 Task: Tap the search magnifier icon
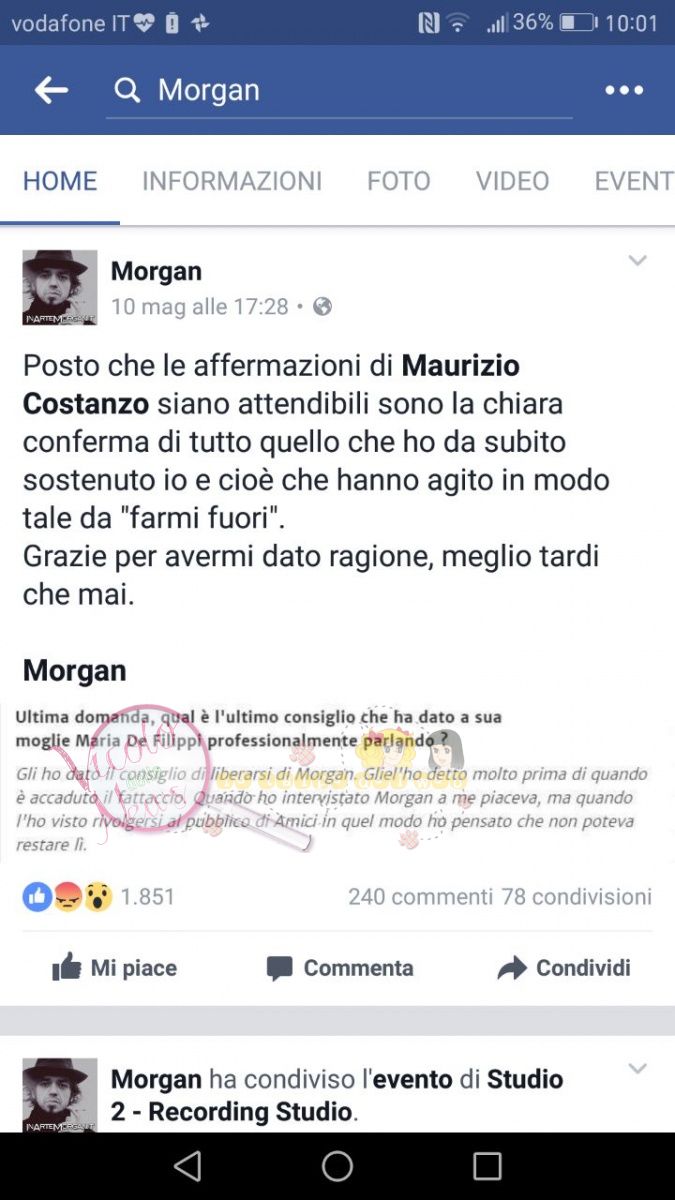pos(127,91)
